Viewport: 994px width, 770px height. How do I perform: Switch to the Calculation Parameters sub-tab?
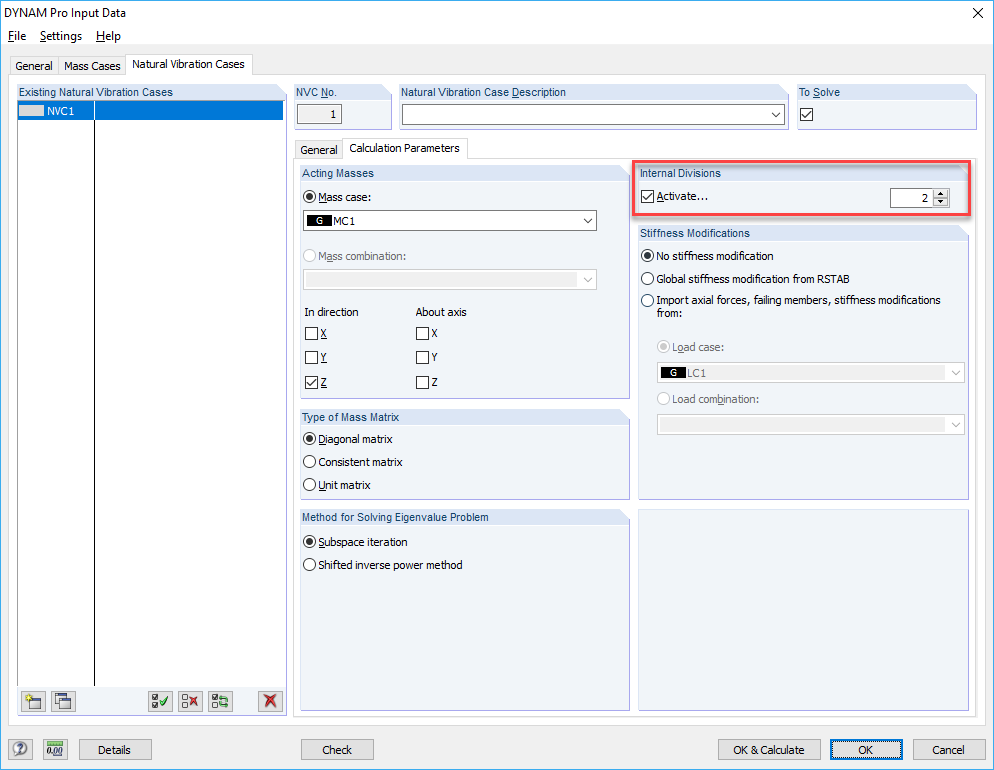tap(404, 148)
